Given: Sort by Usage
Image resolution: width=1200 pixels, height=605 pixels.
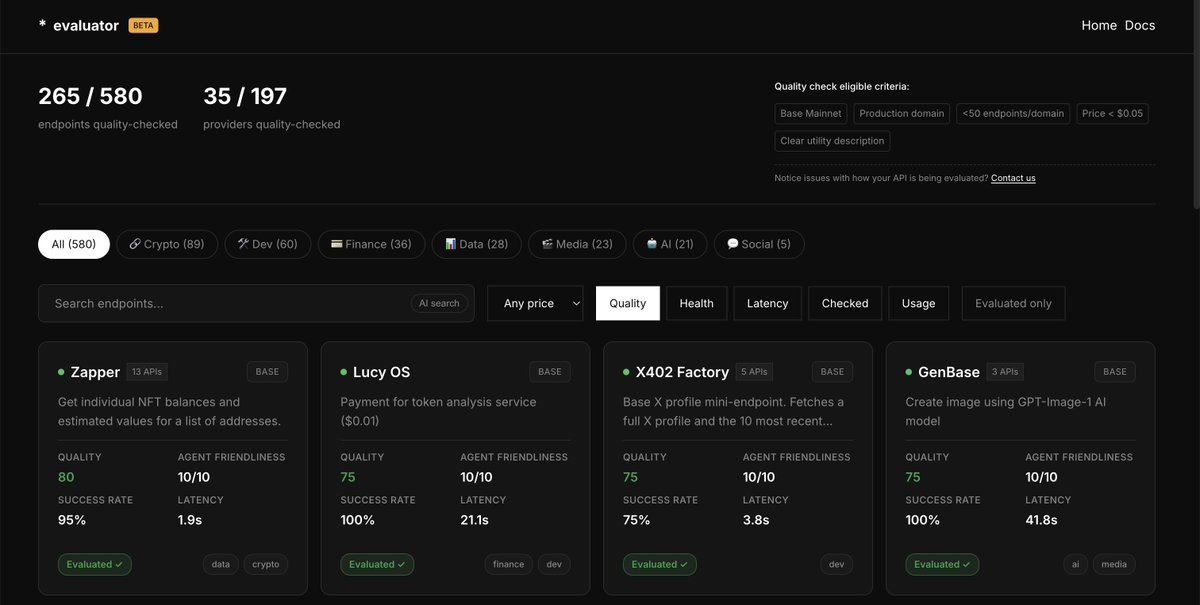Looking at the screenshot, I should click(x=918, y=303).
